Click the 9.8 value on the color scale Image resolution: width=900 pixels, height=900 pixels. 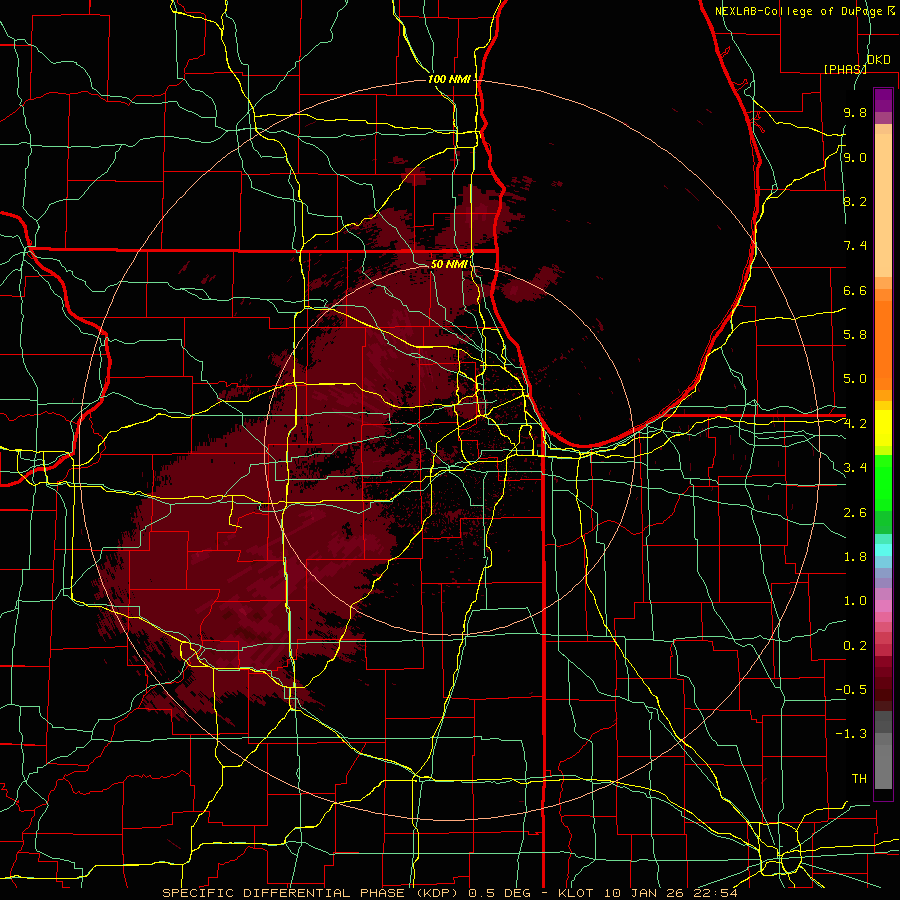(x=855, y=112)
